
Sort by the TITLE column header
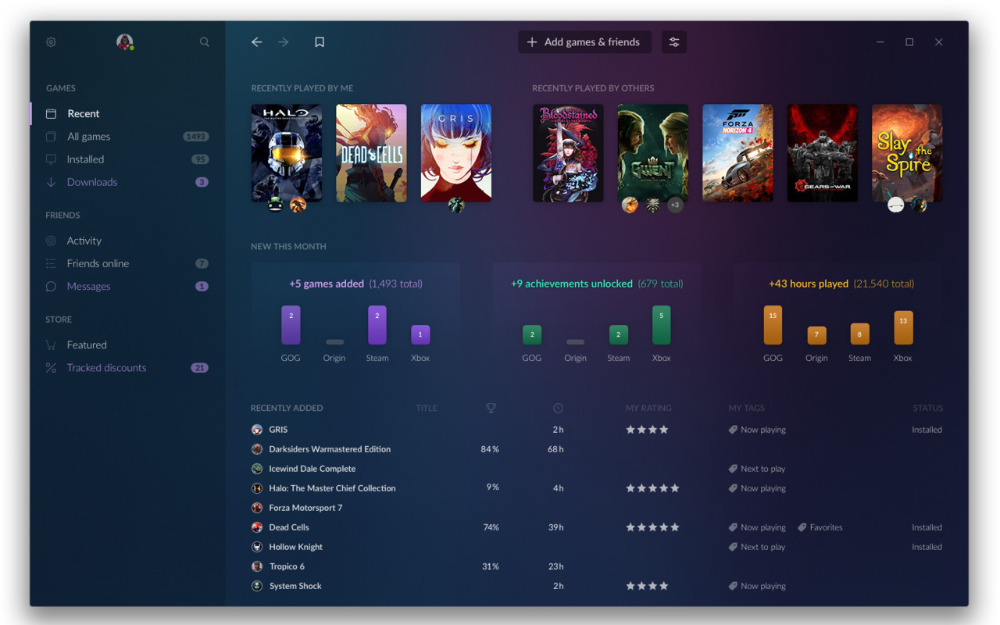point(427,408)
